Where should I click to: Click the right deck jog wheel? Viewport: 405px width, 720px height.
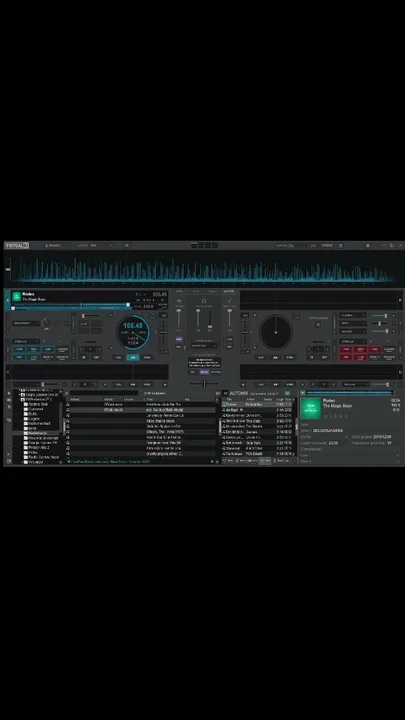coord(276,332)
